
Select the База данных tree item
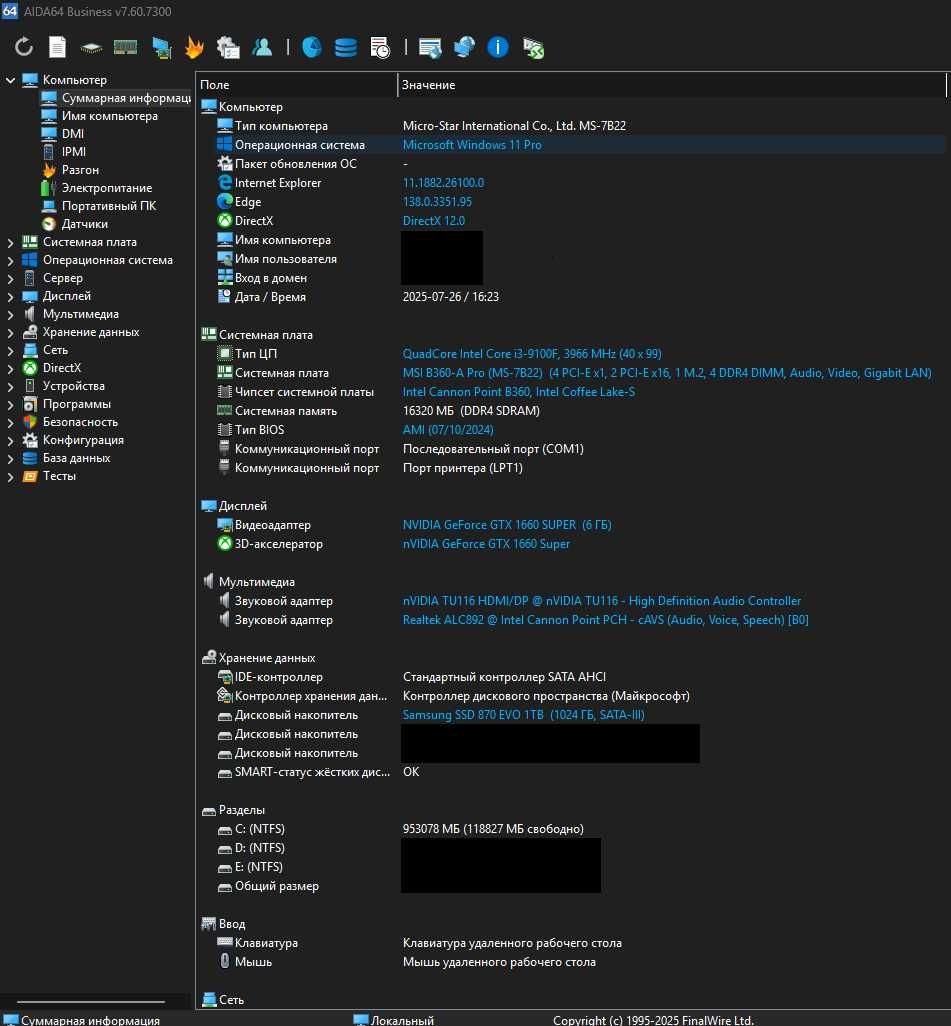(x=76, y=458)
